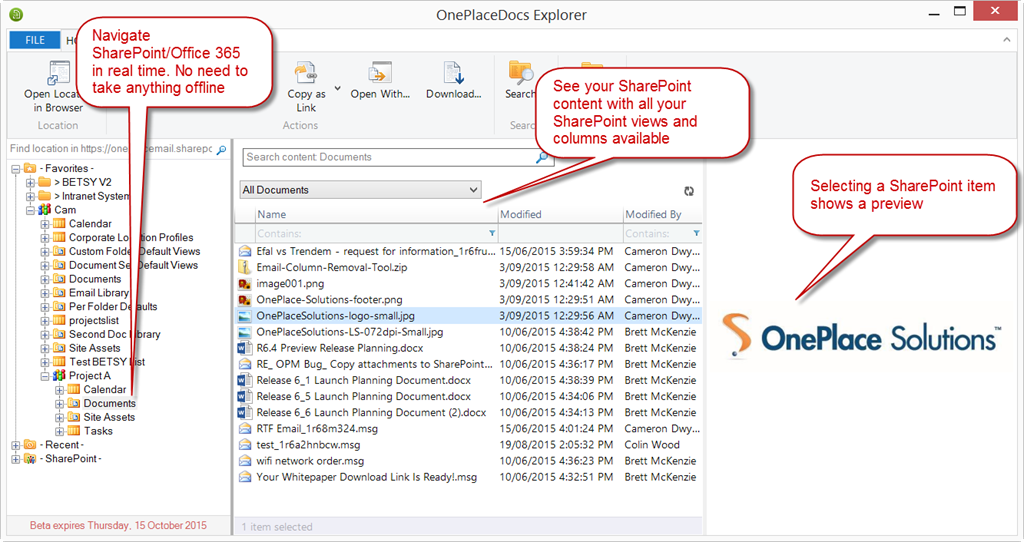Click the refresh icon above the list

click(x=689, y=191)
